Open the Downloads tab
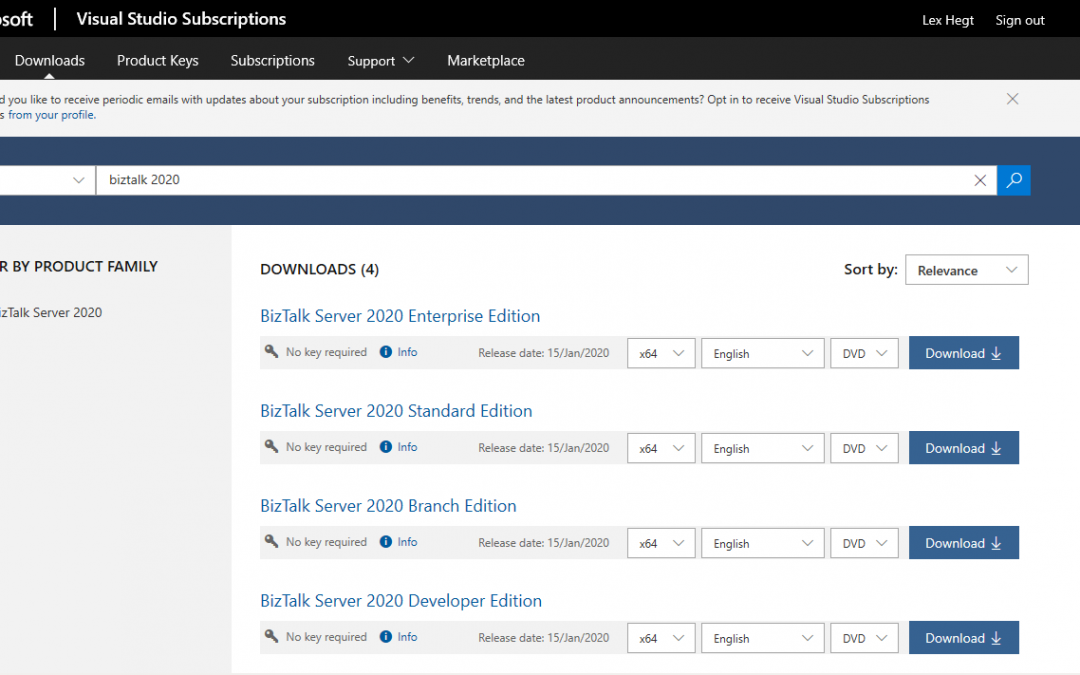 [x=50, y=61]
